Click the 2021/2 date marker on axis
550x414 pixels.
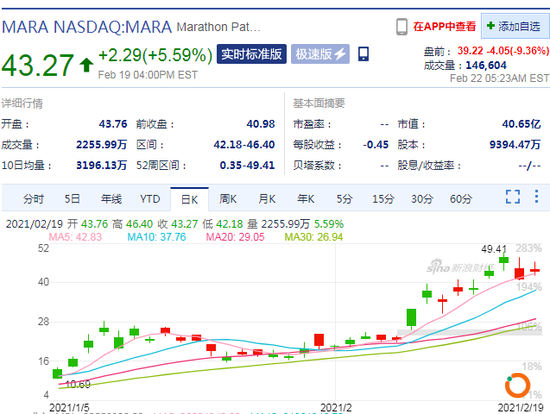[x=336, y=407]
